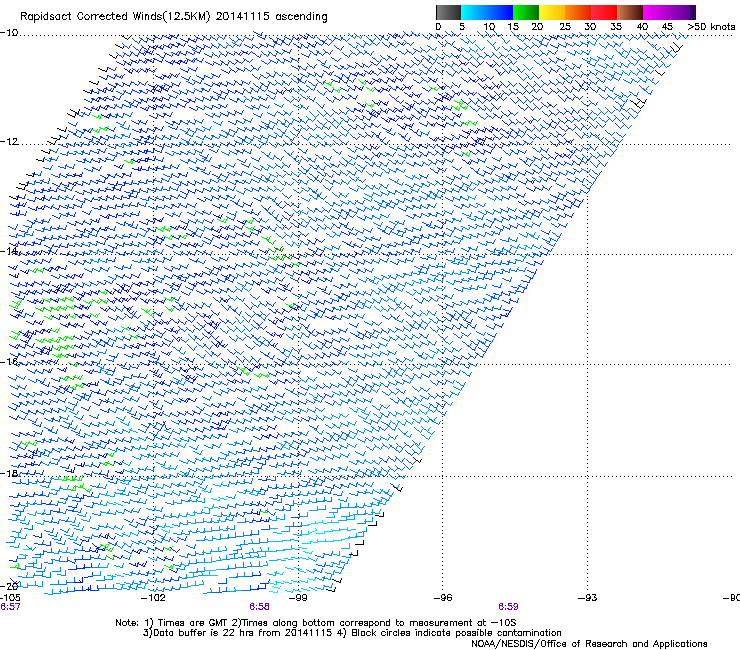Viewport: 740px width, 650px height.
Task: Click the -93 longitude axis label
Action: pos(587,598)
